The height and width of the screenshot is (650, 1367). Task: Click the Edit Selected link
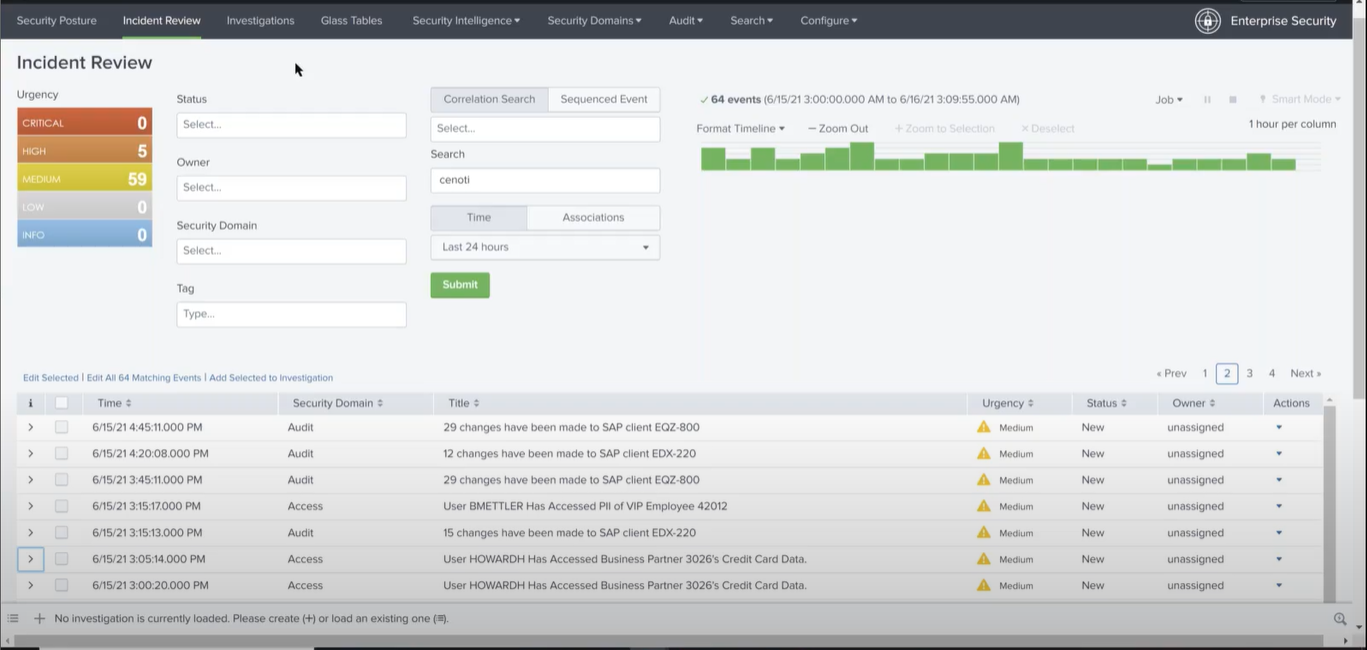51,378
